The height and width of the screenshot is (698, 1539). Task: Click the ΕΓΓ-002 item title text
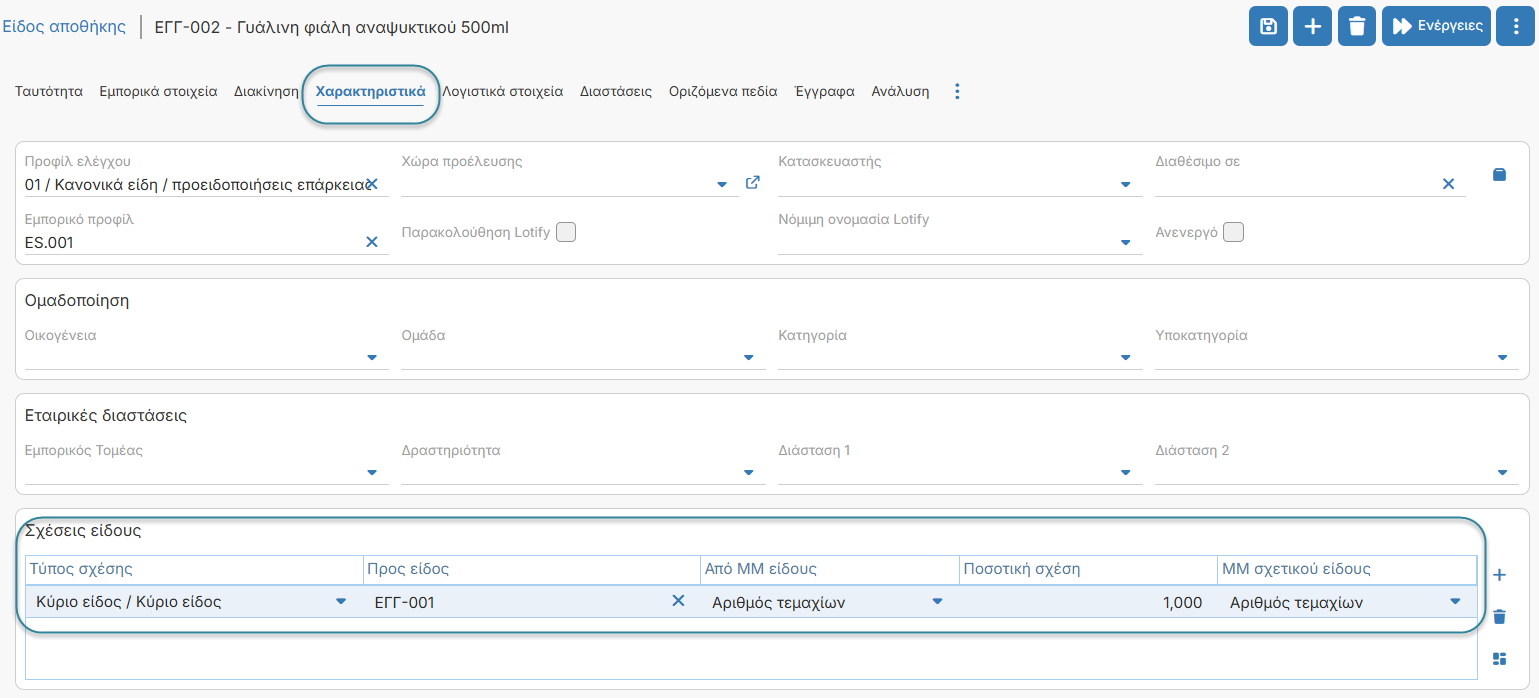(x=332, y=27)
